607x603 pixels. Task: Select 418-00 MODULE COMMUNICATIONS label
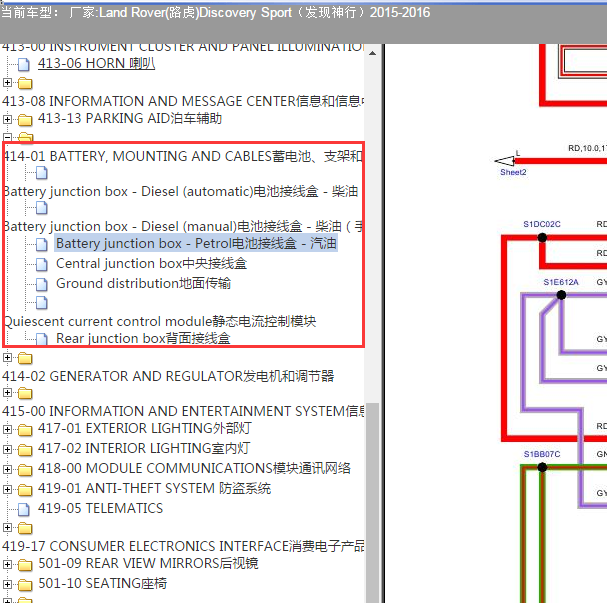[194, 469]
